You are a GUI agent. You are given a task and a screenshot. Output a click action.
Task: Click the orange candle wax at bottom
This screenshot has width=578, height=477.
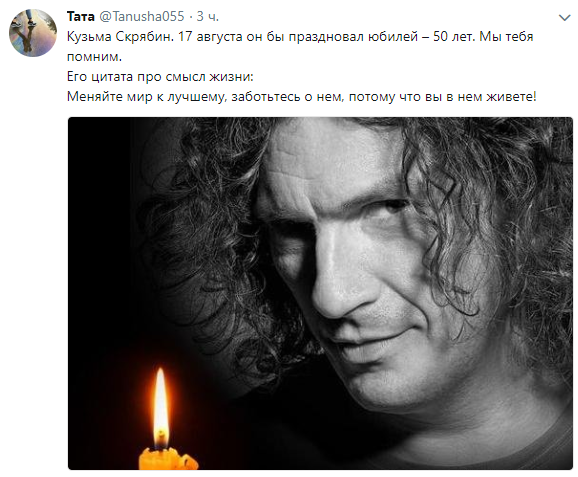pyautogui.click(x=168, y=459)
